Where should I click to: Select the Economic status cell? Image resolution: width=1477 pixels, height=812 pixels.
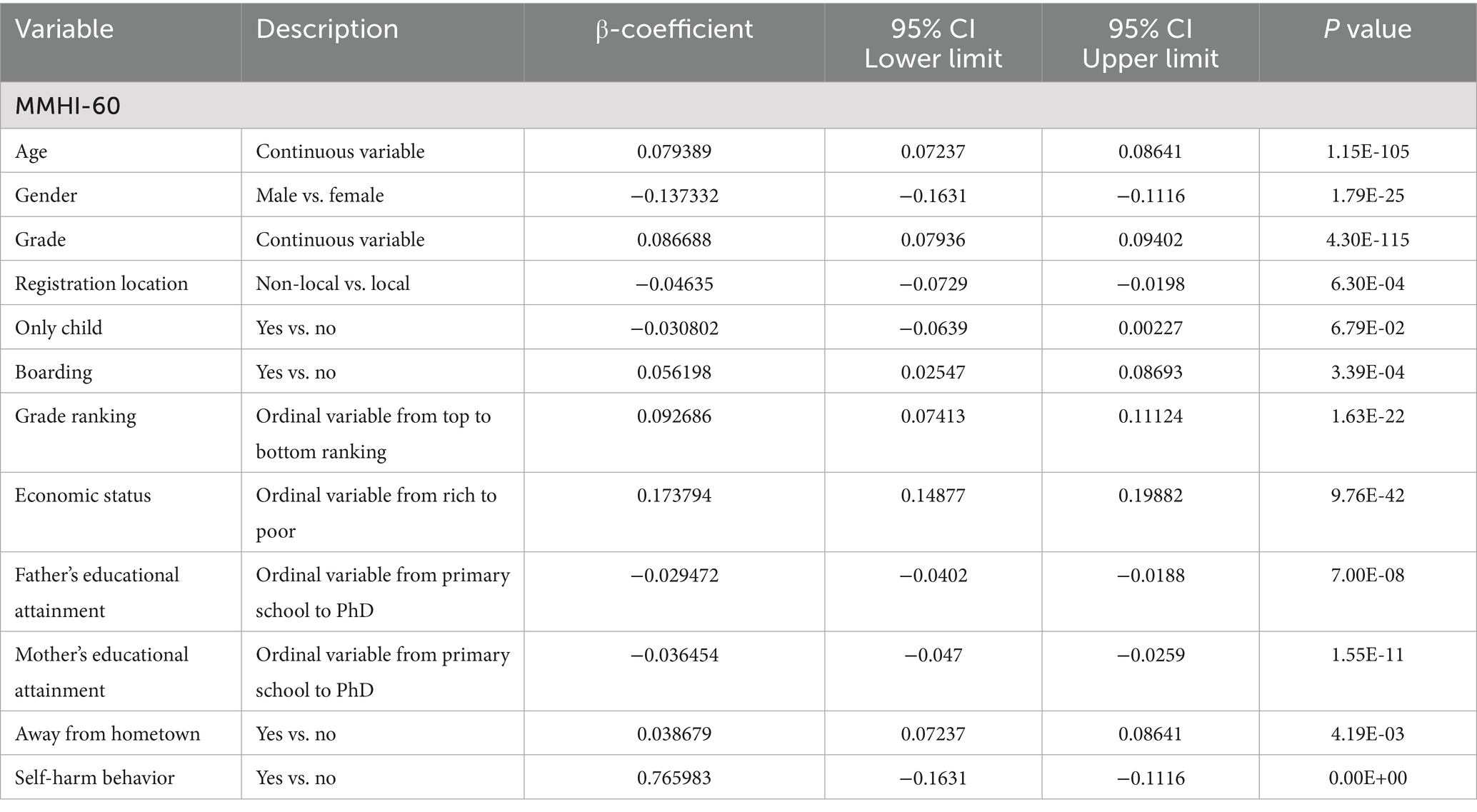(83, 496)
